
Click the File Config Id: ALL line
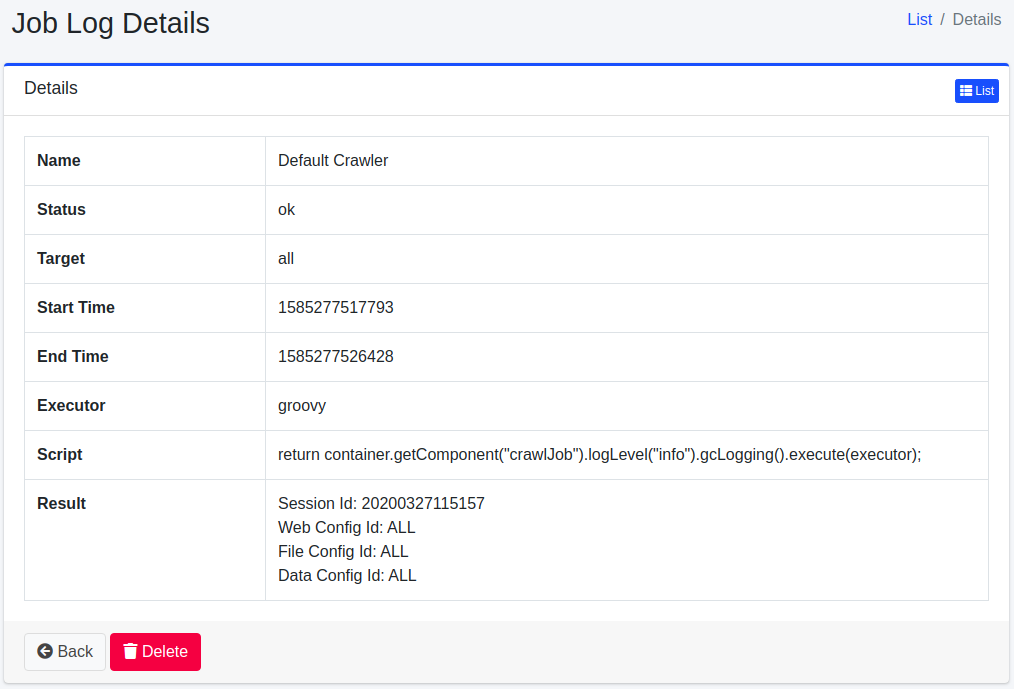pyautogui.click(x=343, y=552)
